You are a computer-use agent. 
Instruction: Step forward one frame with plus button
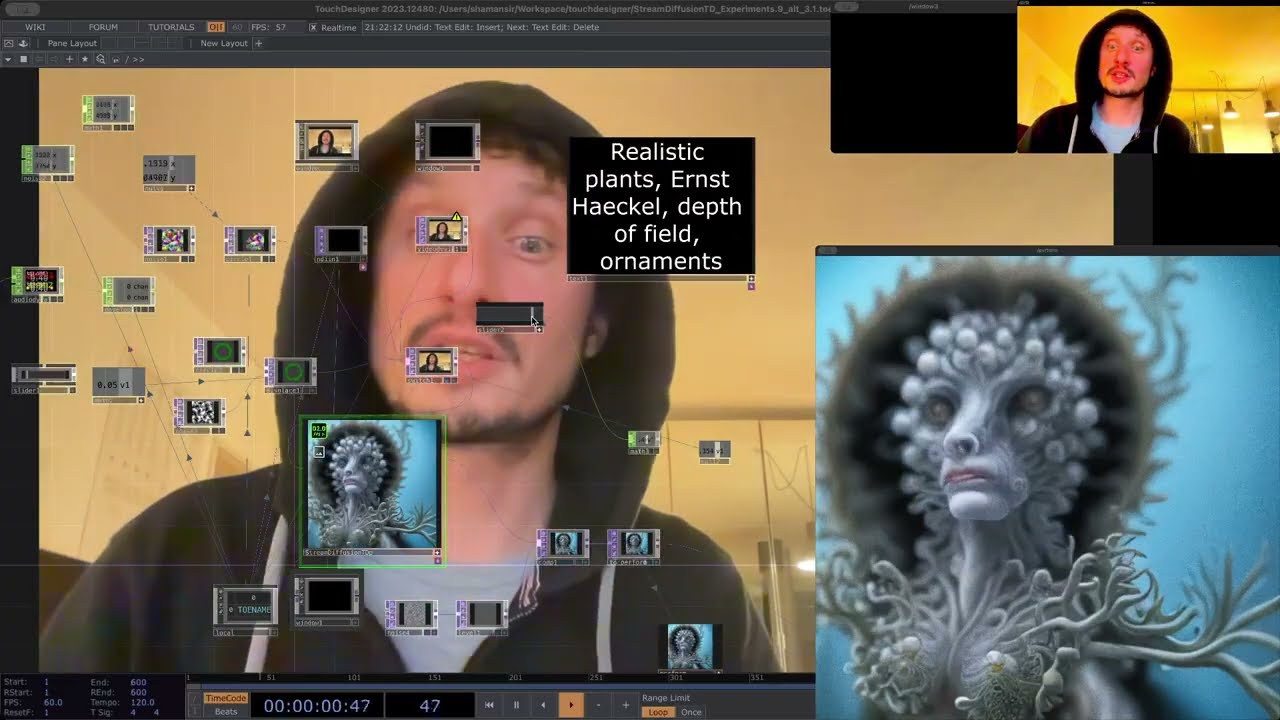[x=626, y=705]
